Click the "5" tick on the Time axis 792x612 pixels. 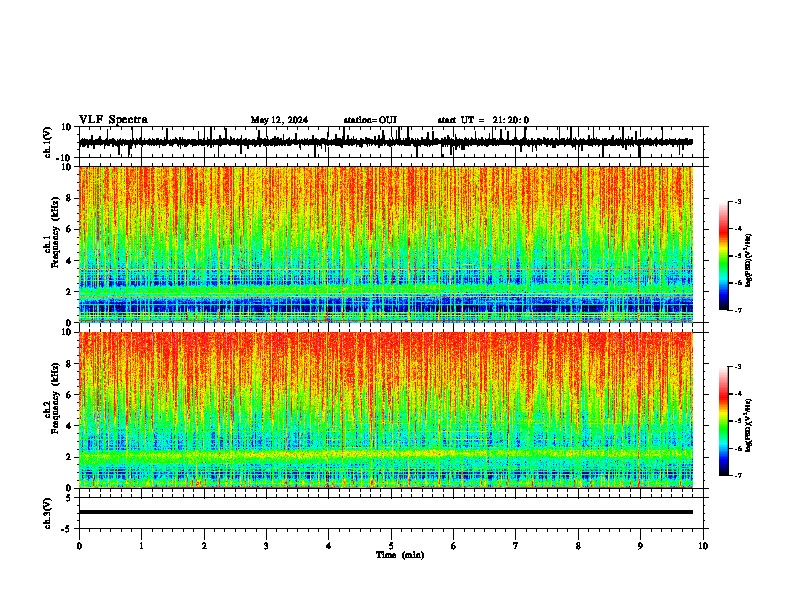click(x=391, y=546)
